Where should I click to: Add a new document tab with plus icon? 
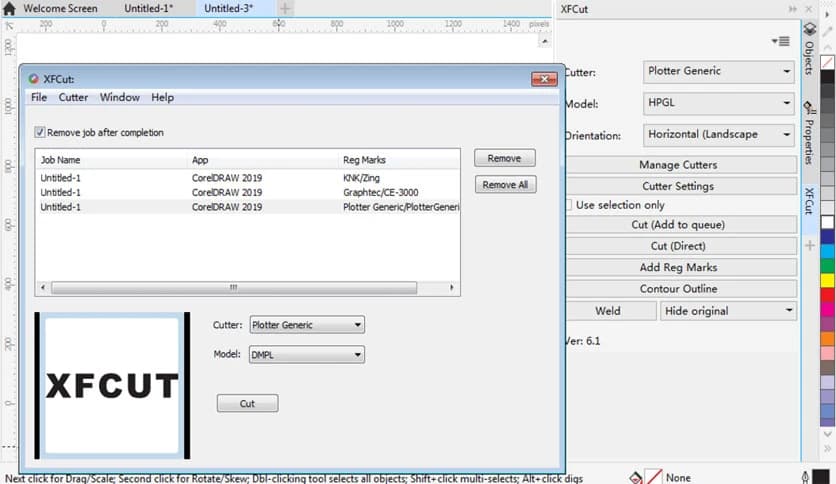tap(284, 8)
